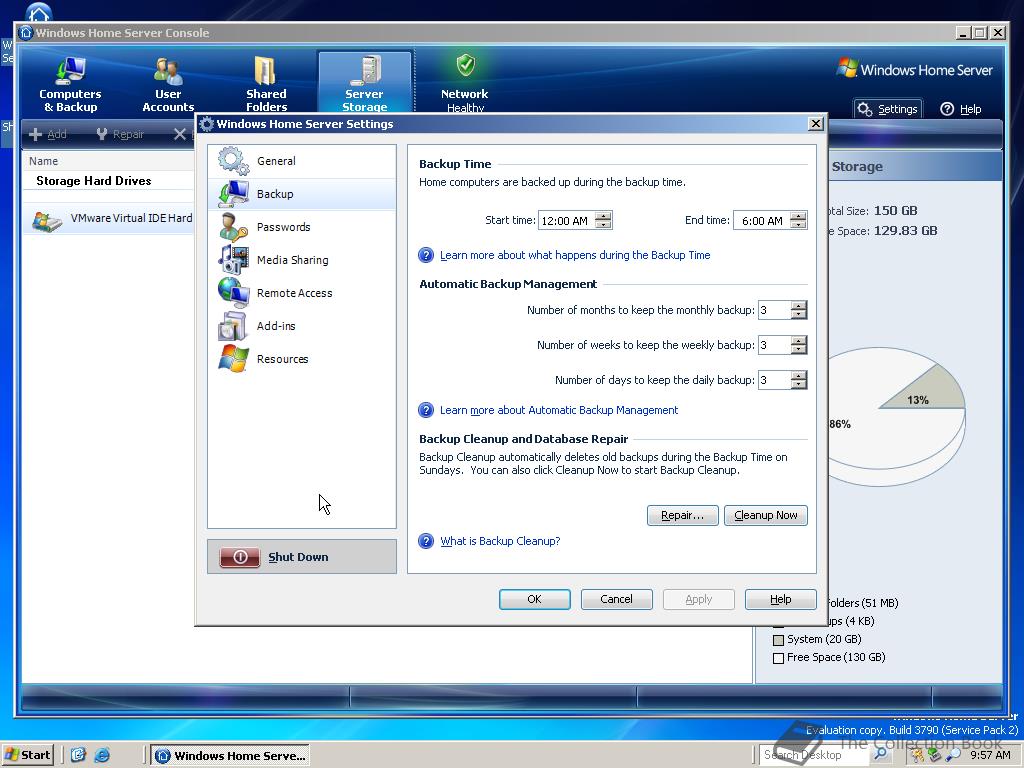Increase weeks to keep weekly backup
This screenshot has height=768, width=1024.
point(799,341)
